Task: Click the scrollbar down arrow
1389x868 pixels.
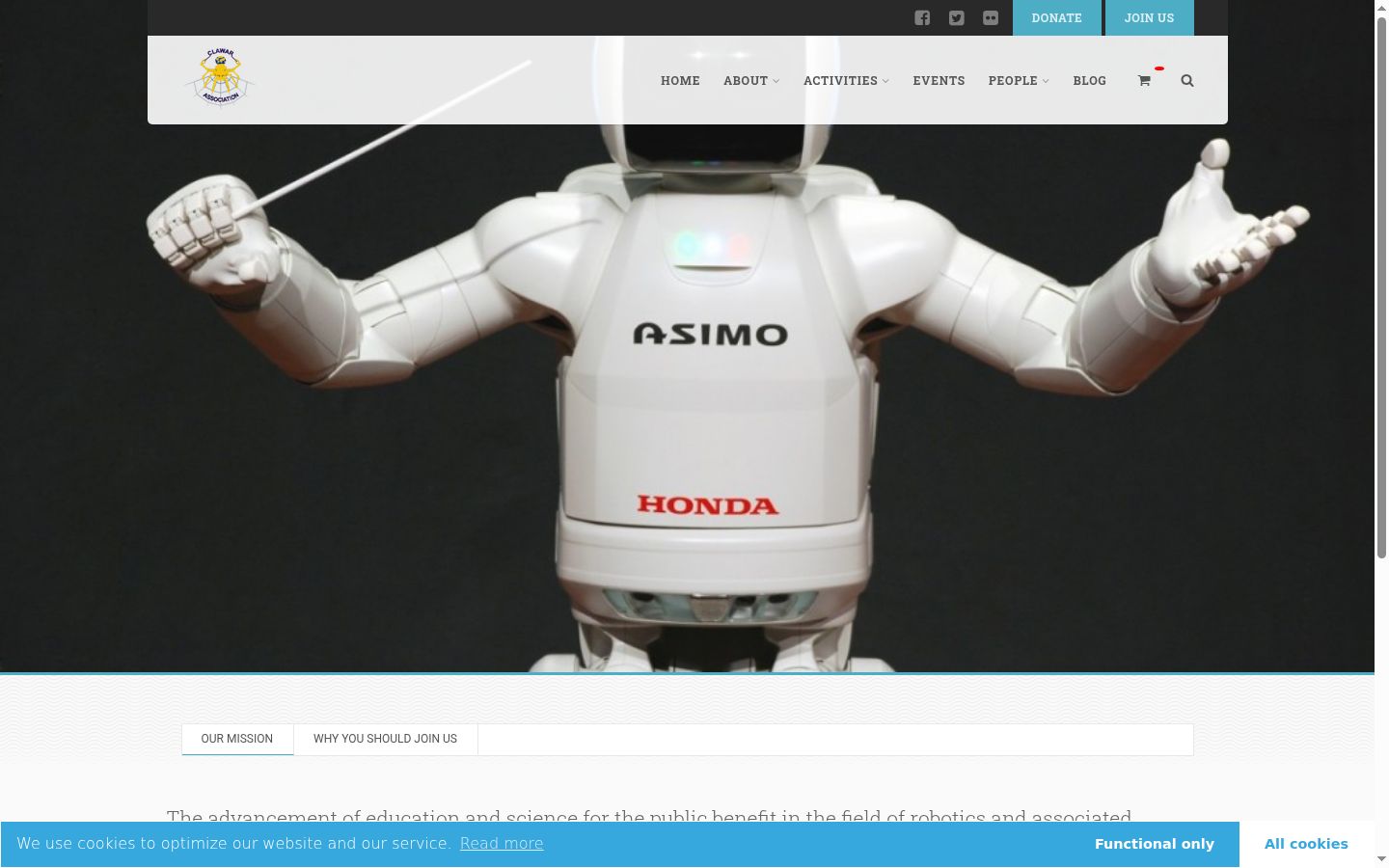Action: point(1381,859)
